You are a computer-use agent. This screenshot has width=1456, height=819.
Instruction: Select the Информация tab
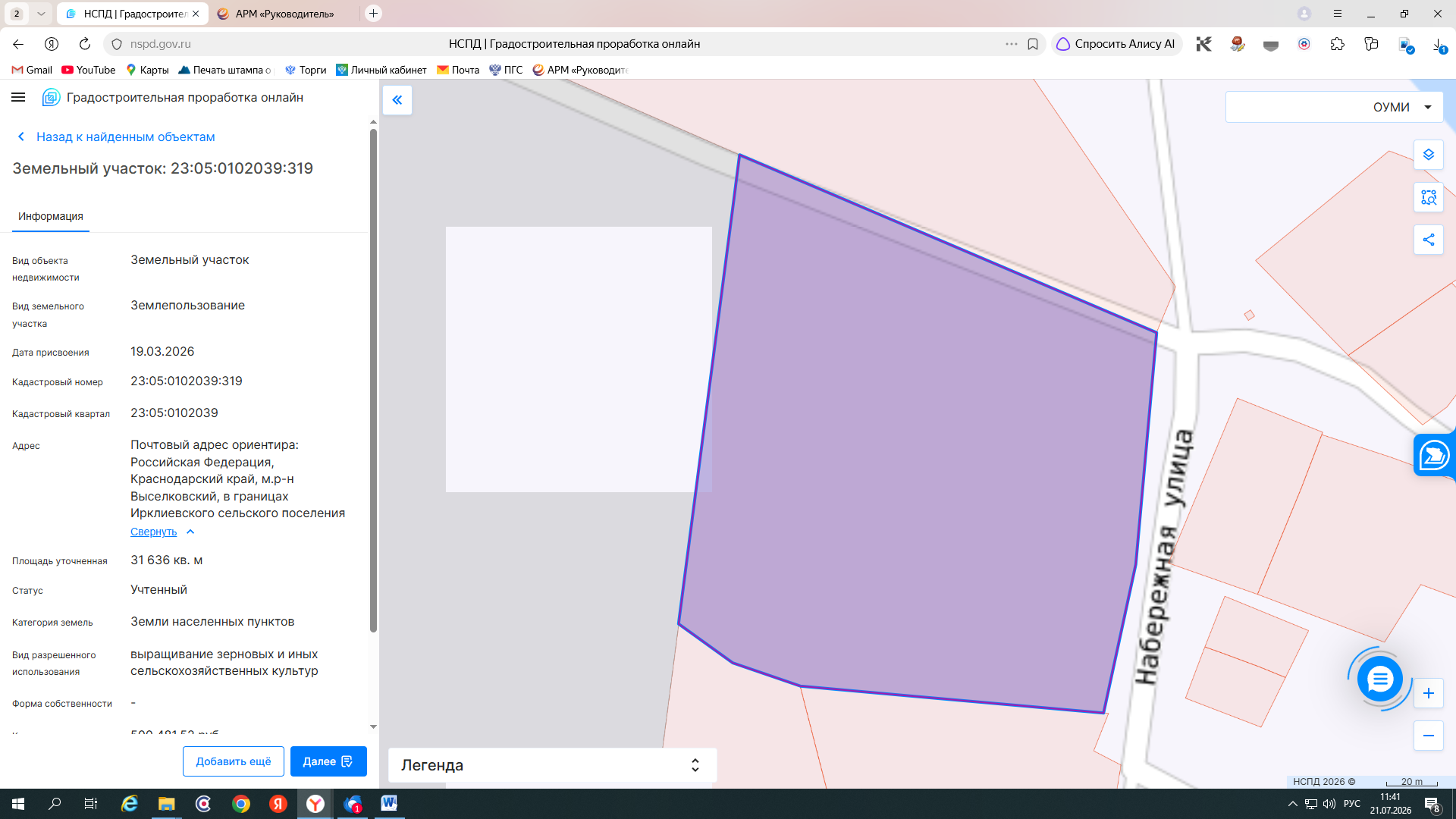tap(51, 217)
